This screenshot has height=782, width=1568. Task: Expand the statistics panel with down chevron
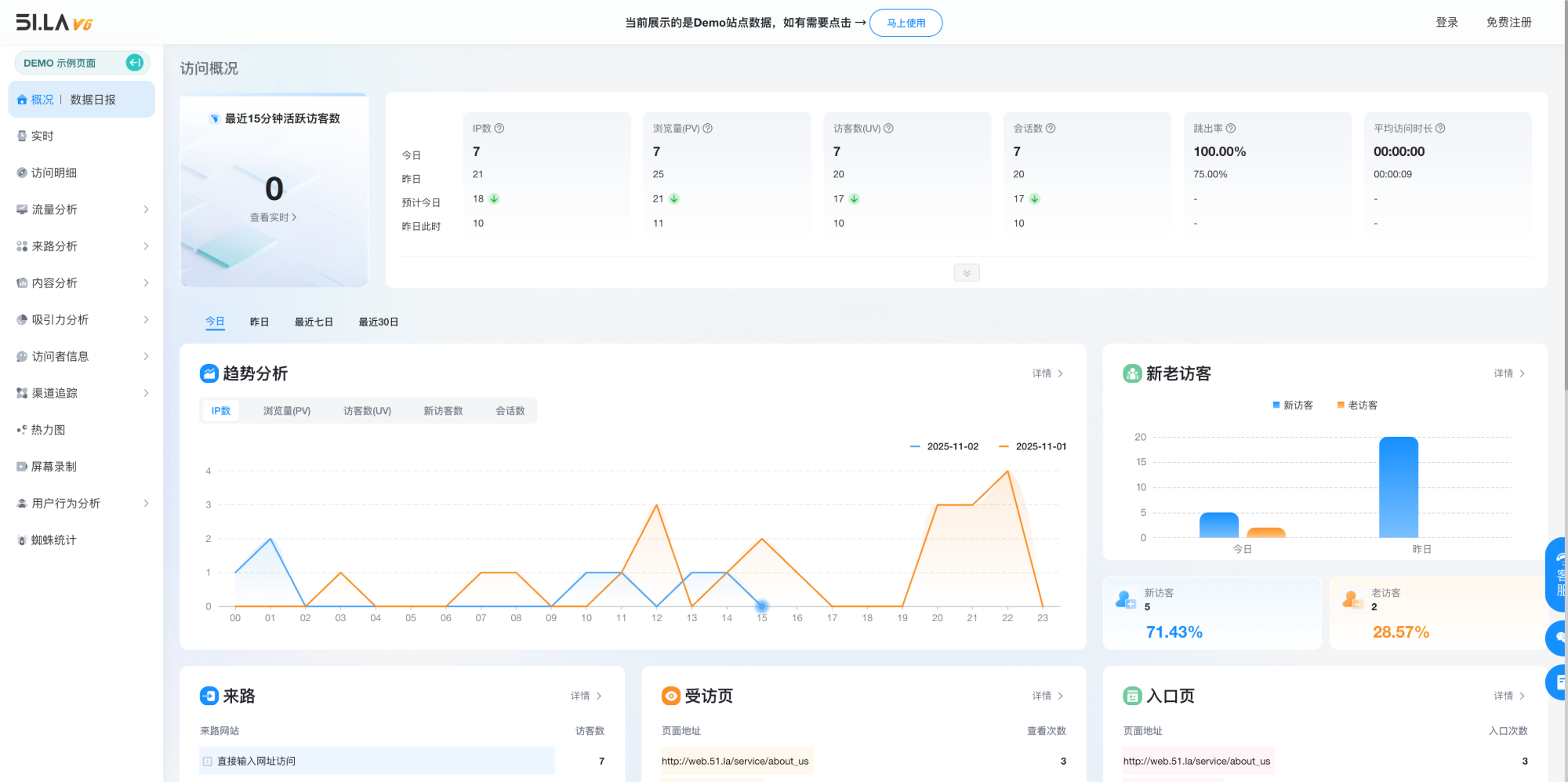(x=967, y=273)
